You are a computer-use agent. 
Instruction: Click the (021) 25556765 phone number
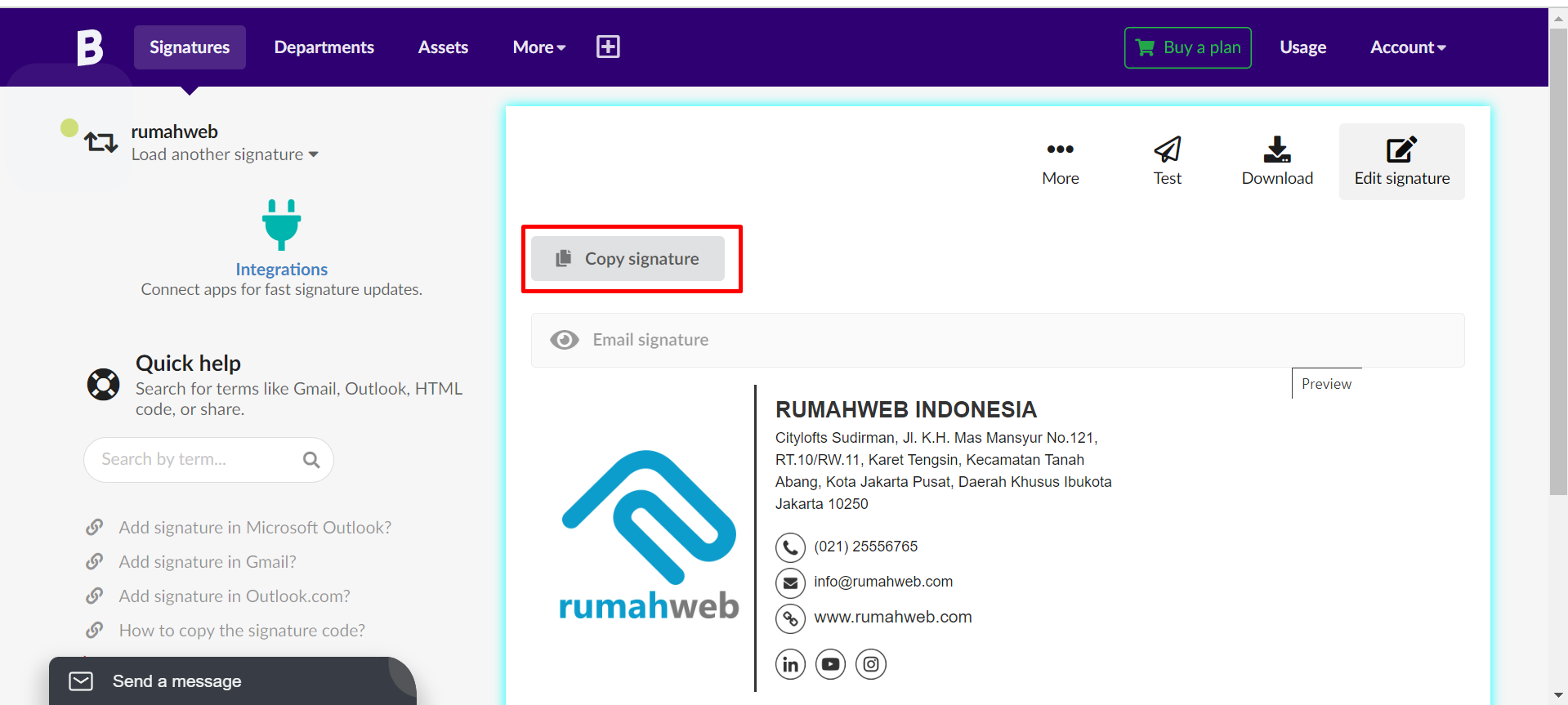tap(866, 547)
